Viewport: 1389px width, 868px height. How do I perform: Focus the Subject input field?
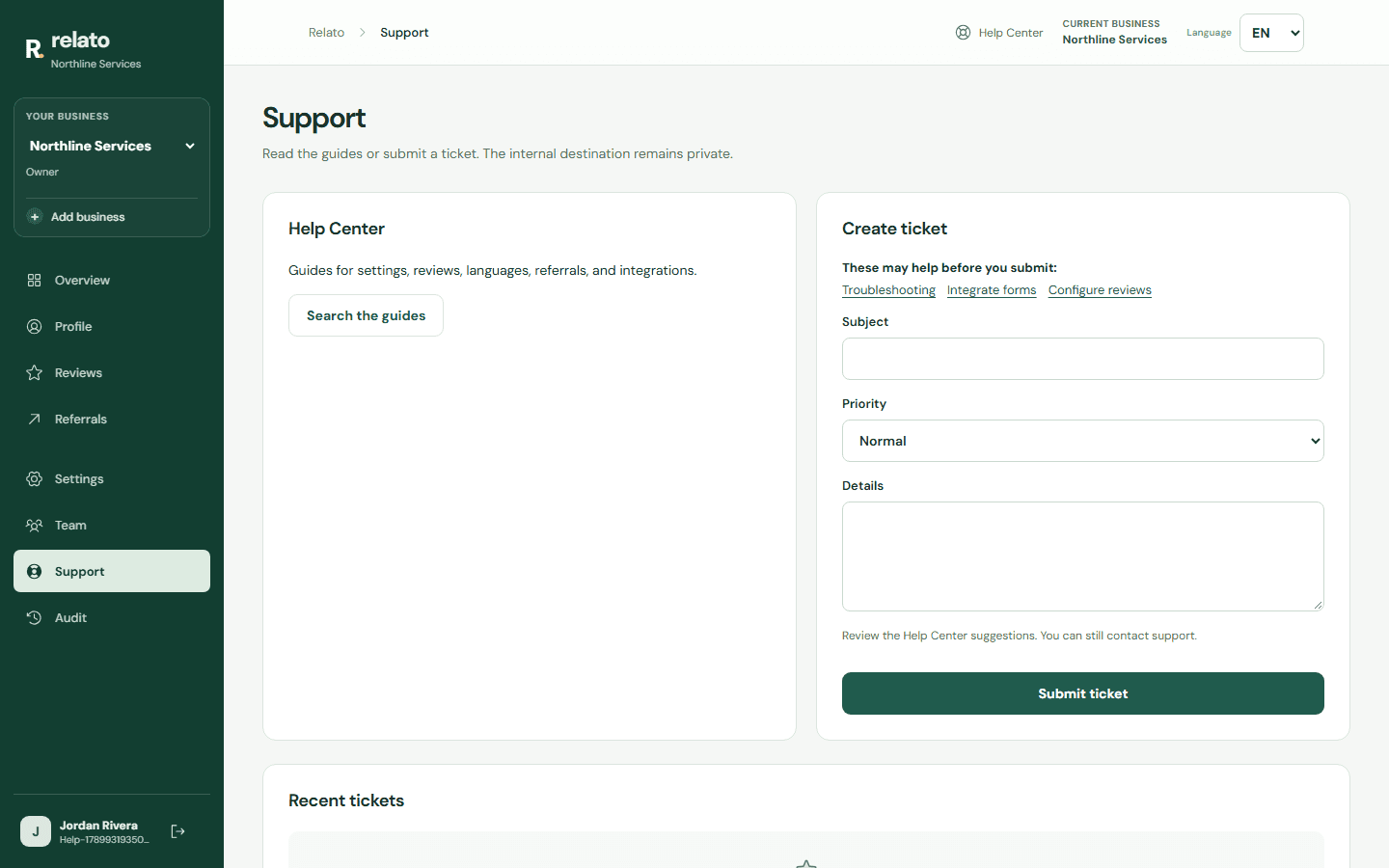tap(1083, 359)
